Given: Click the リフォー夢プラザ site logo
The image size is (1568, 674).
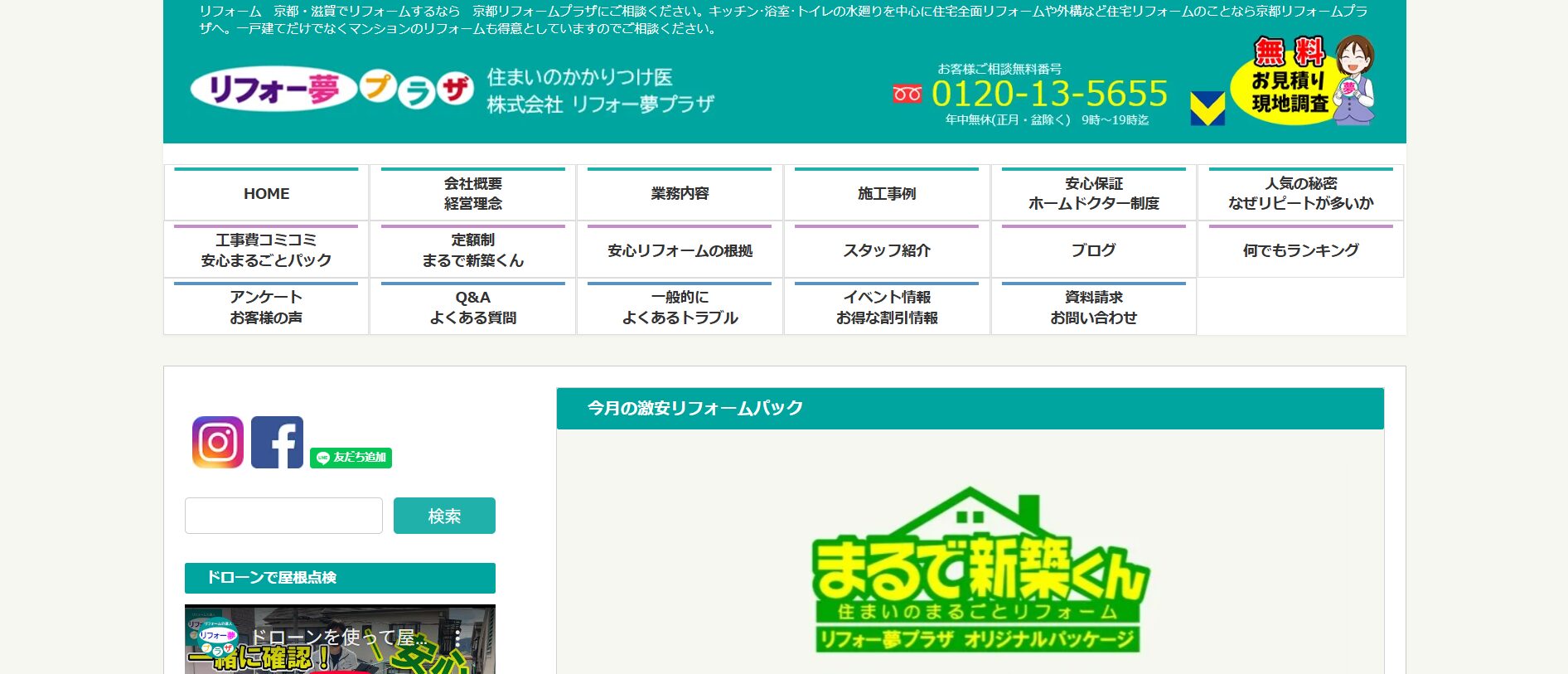Looking at the screenshot, I should coord(332,90).
